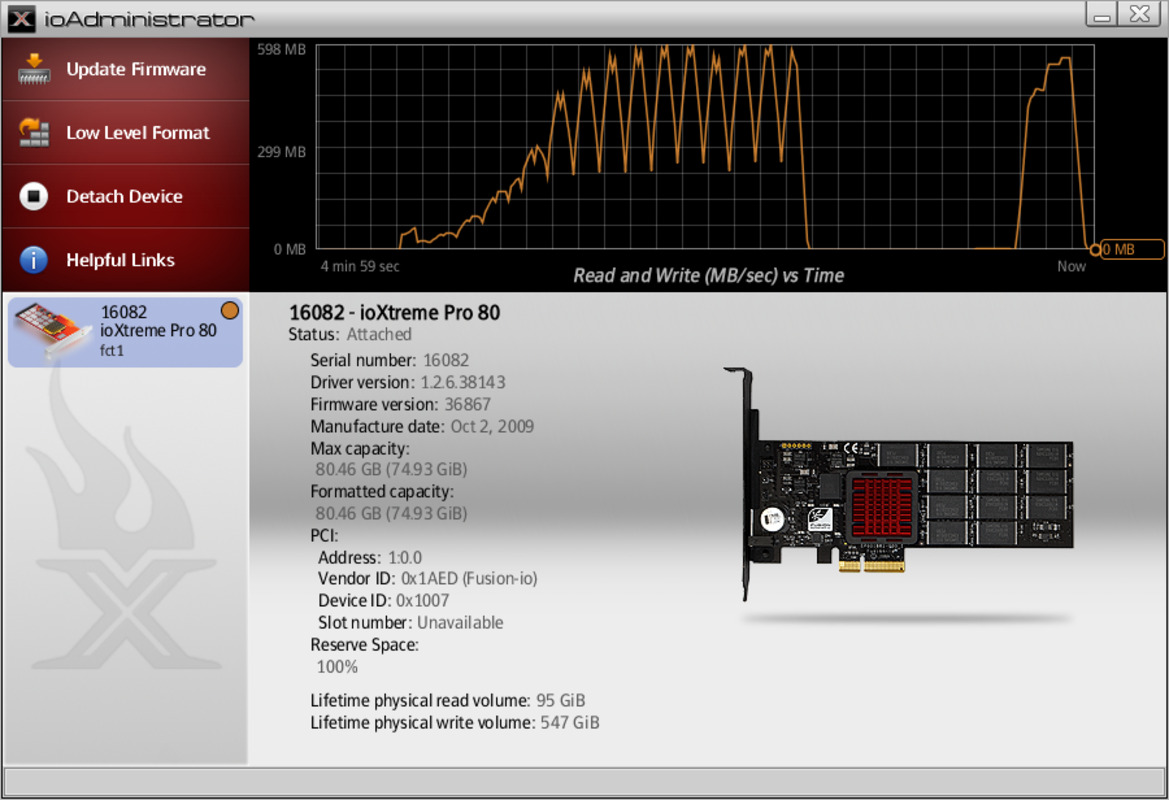Open Helpful Links text entry
The image size is (1169, 800).
pos(120,260)
